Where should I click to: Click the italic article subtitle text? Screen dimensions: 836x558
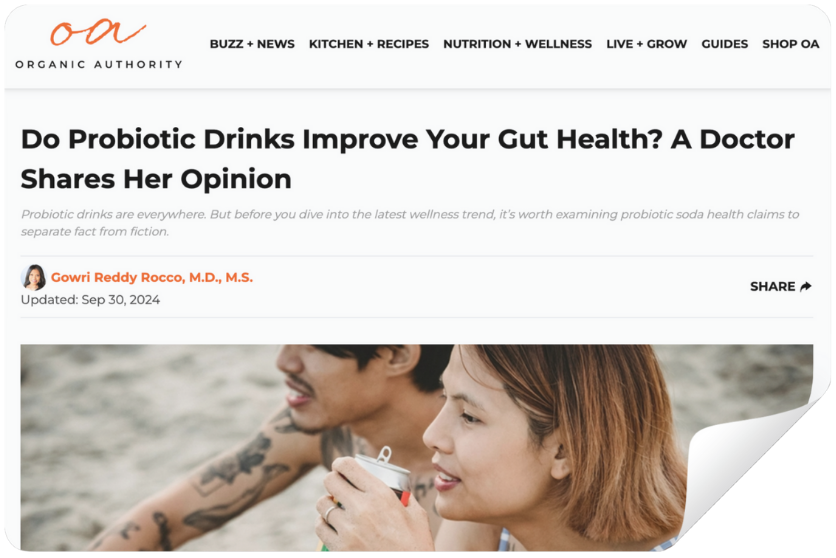409,223
